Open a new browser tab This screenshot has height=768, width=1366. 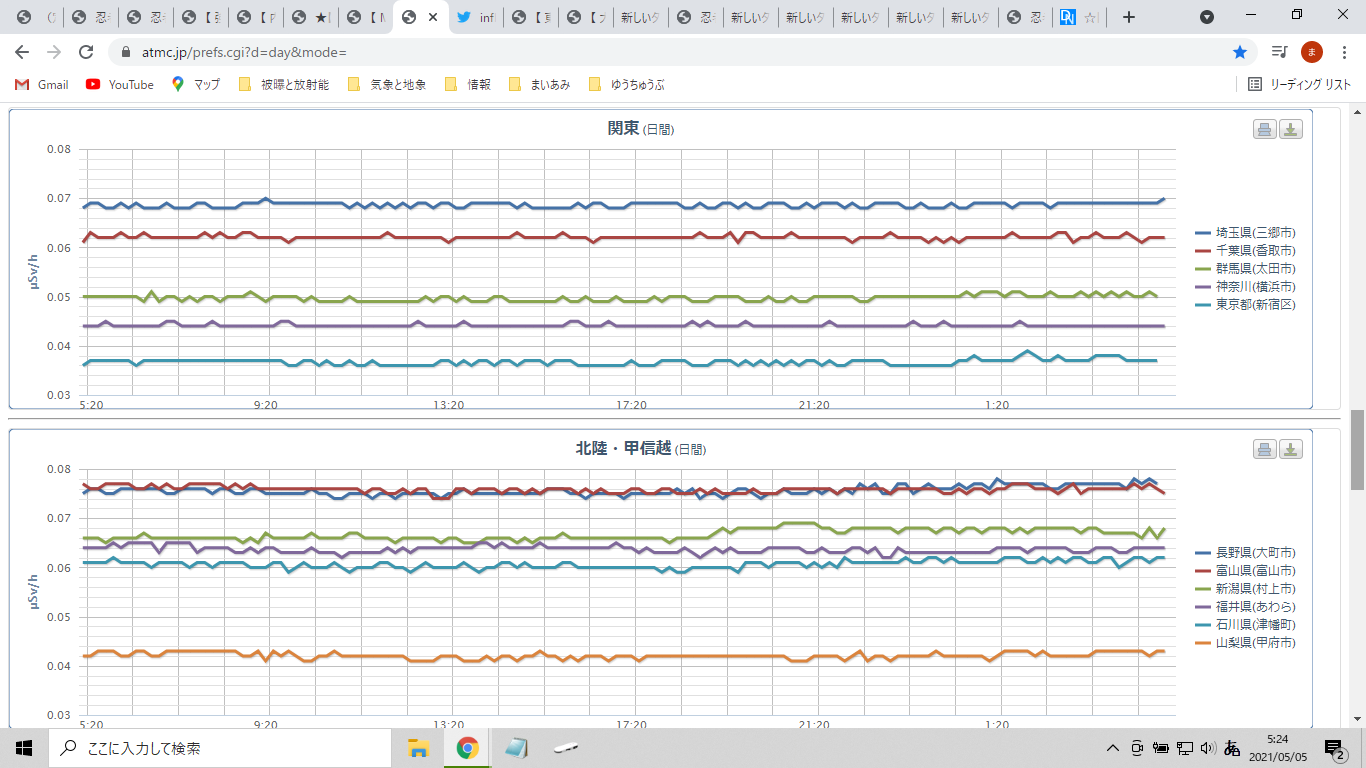(x=1129, y=17)
